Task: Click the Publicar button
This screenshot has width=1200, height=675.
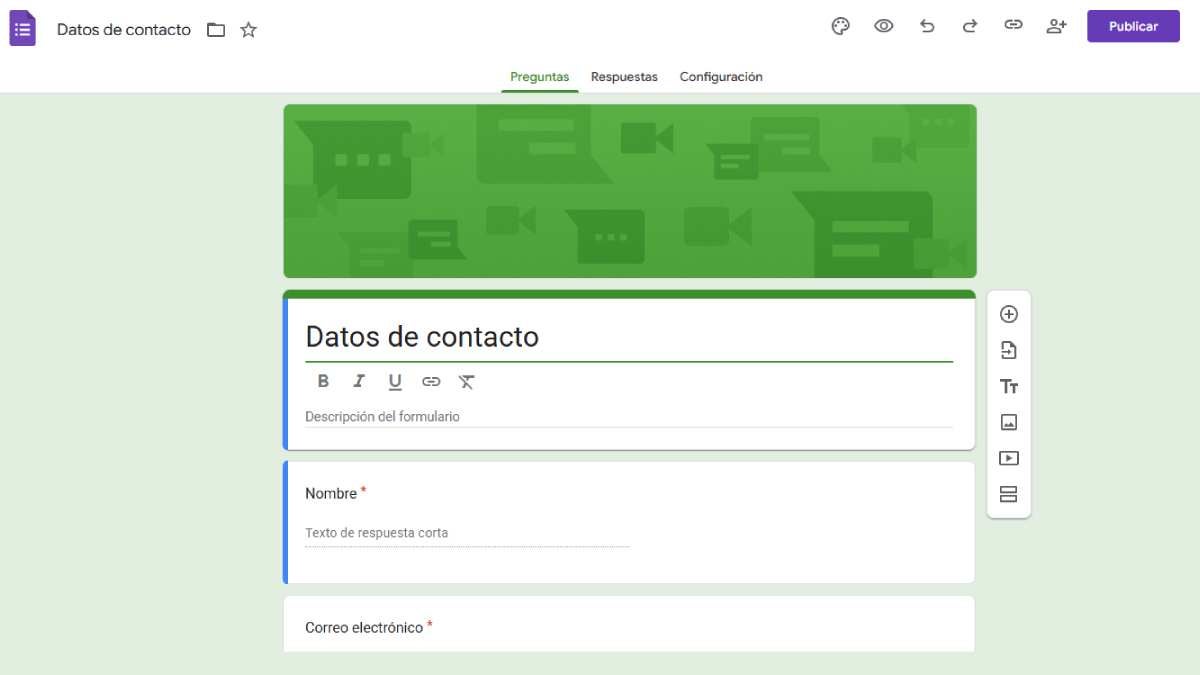Action: point(1133,27)
